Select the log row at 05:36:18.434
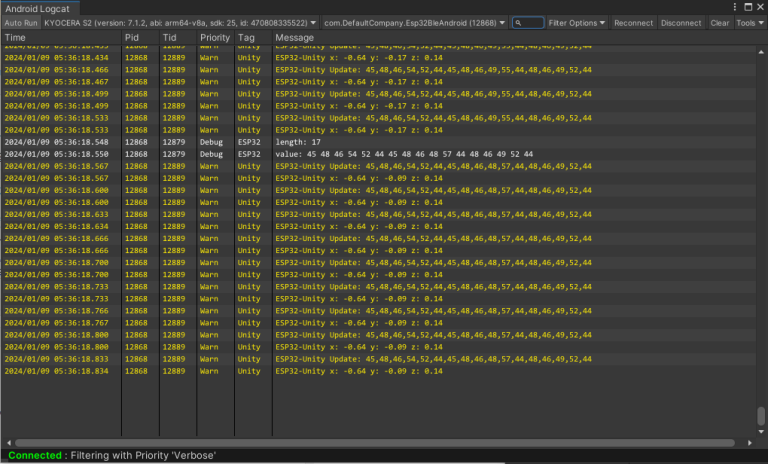Screen dimensions: 768x464 click(378, 58)
